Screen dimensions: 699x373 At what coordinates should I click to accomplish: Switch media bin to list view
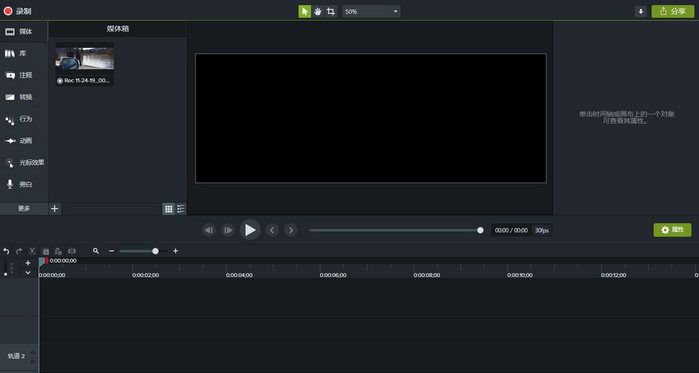tap(181, 209)
